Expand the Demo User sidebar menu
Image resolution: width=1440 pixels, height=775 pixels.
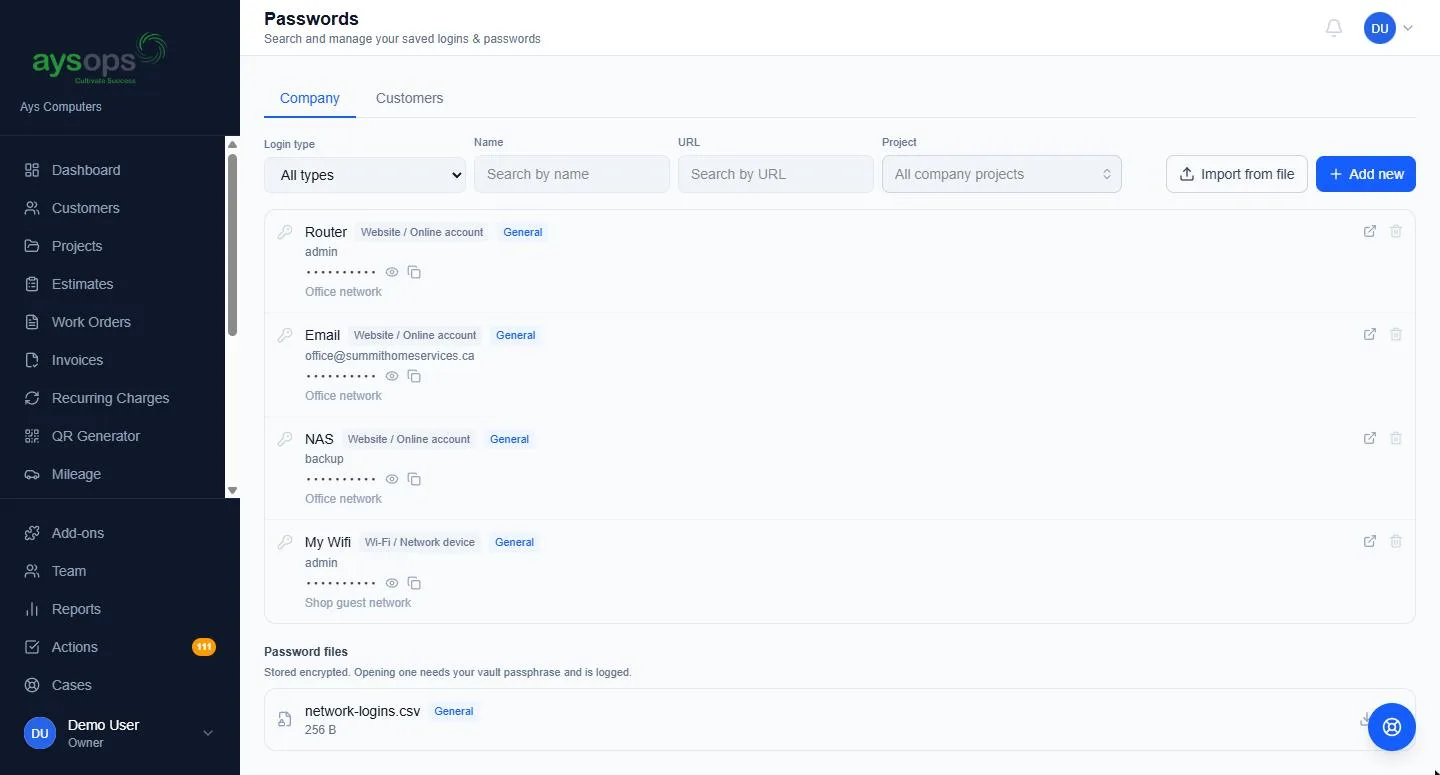point(208,733)
